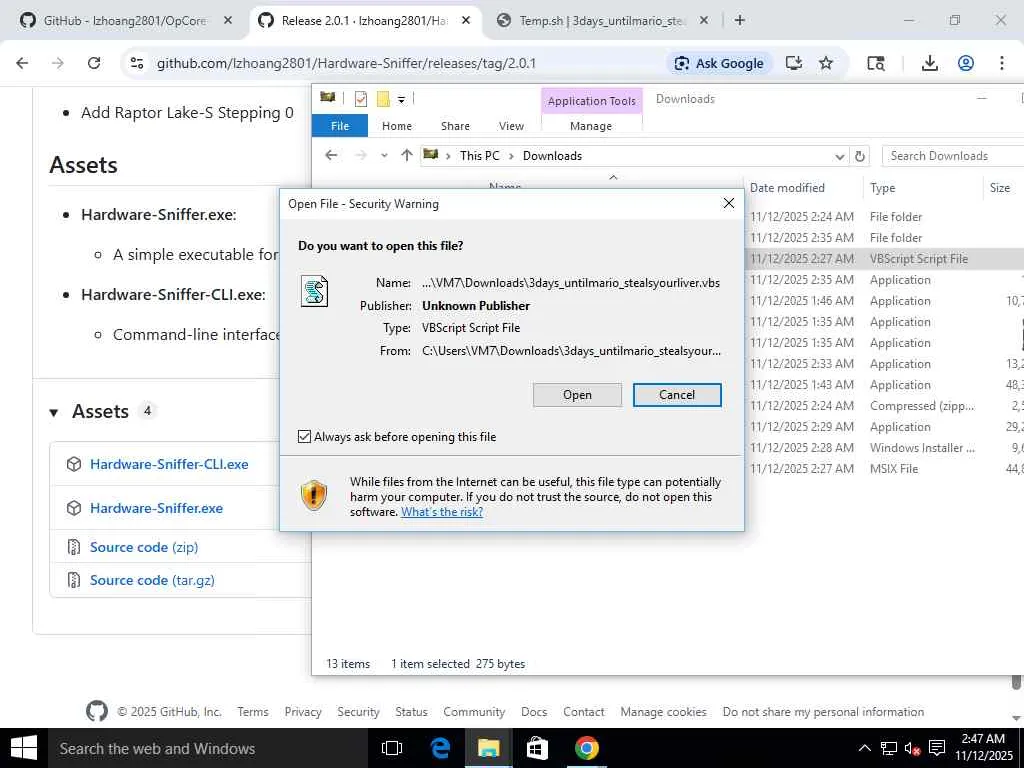Screen dimensions: 1024x768
Task: Download Hardware-Sniffer-CLI.exe asset
Action: (x=169, y=464)
